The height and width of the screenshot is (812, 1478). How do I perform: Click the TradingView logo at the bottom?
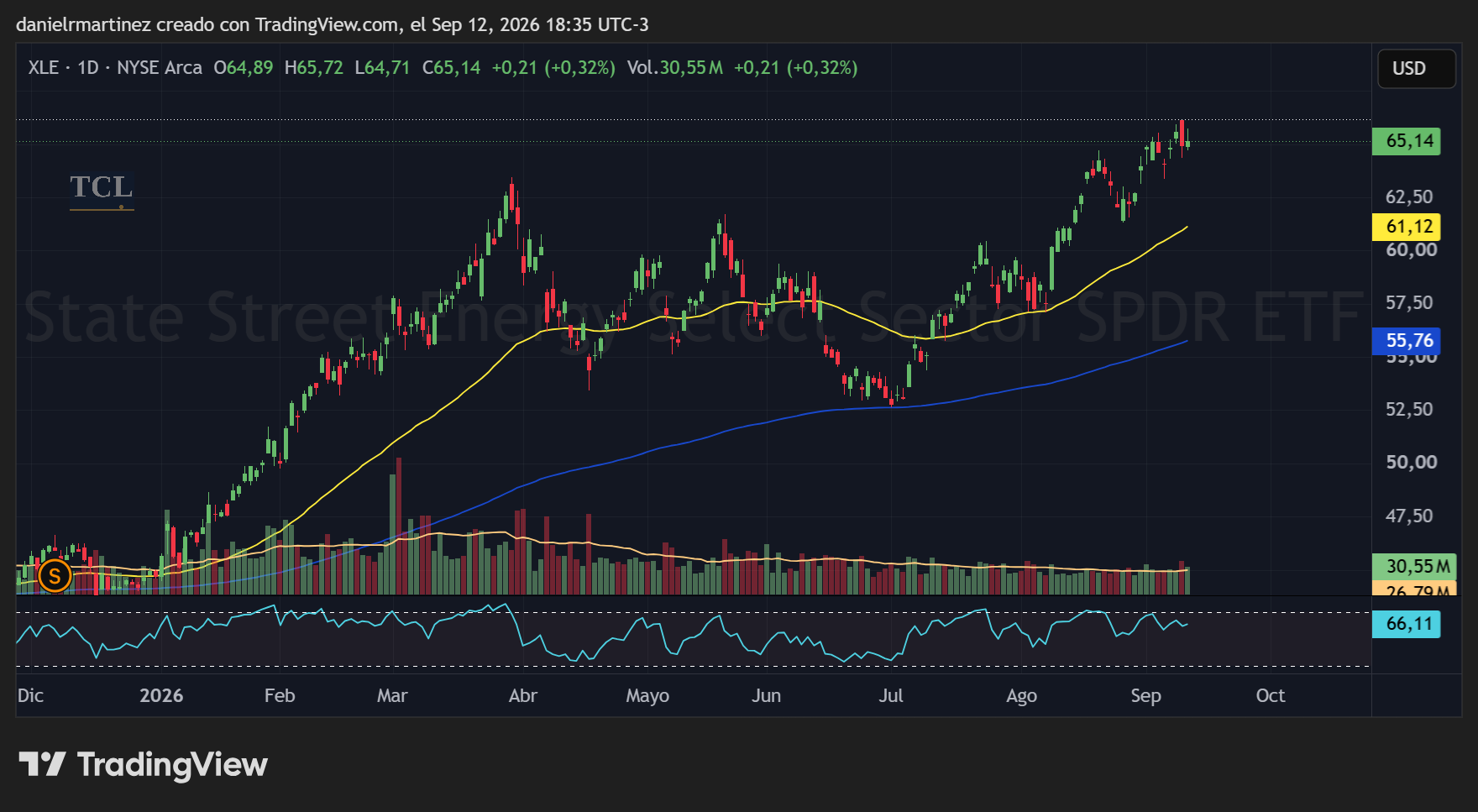(x=143, y=765)
